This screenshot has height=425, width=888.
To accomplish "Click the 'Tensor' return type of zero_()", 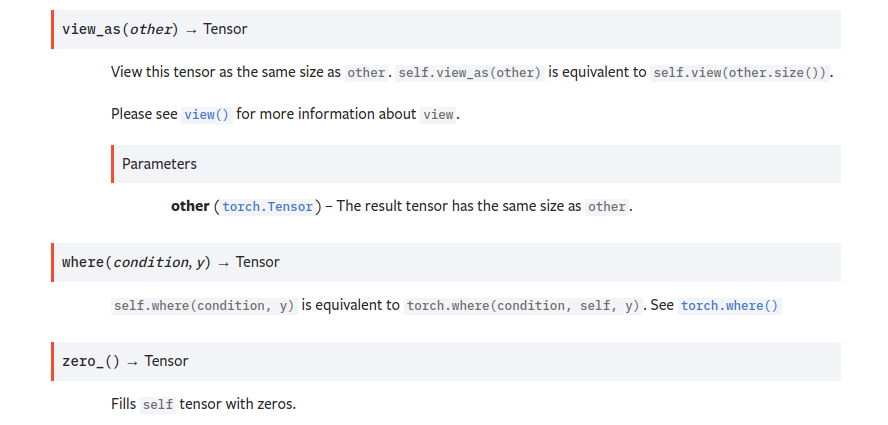I will [166, 361].
